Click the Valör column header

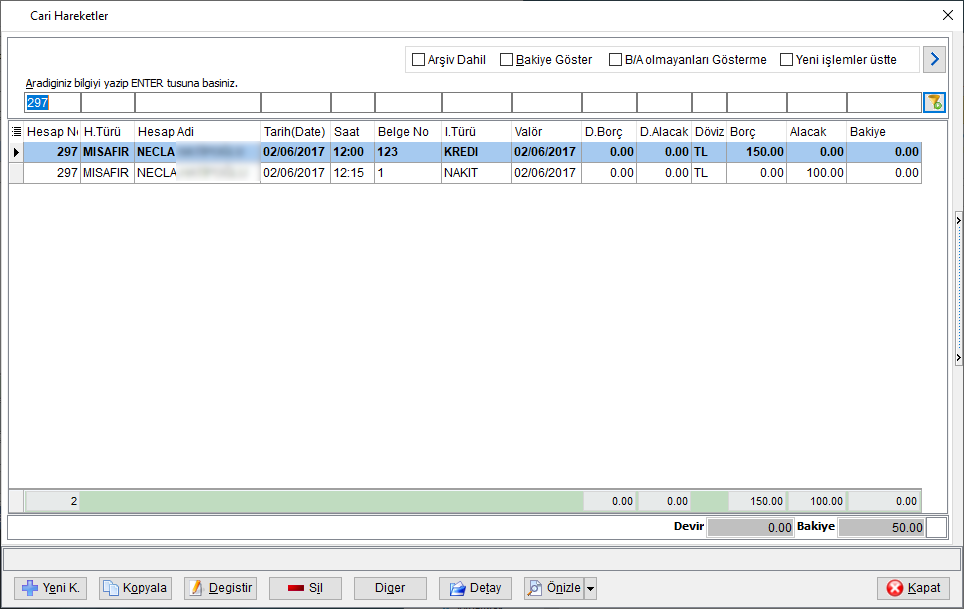pyautogui.click(x=547, y=132)
